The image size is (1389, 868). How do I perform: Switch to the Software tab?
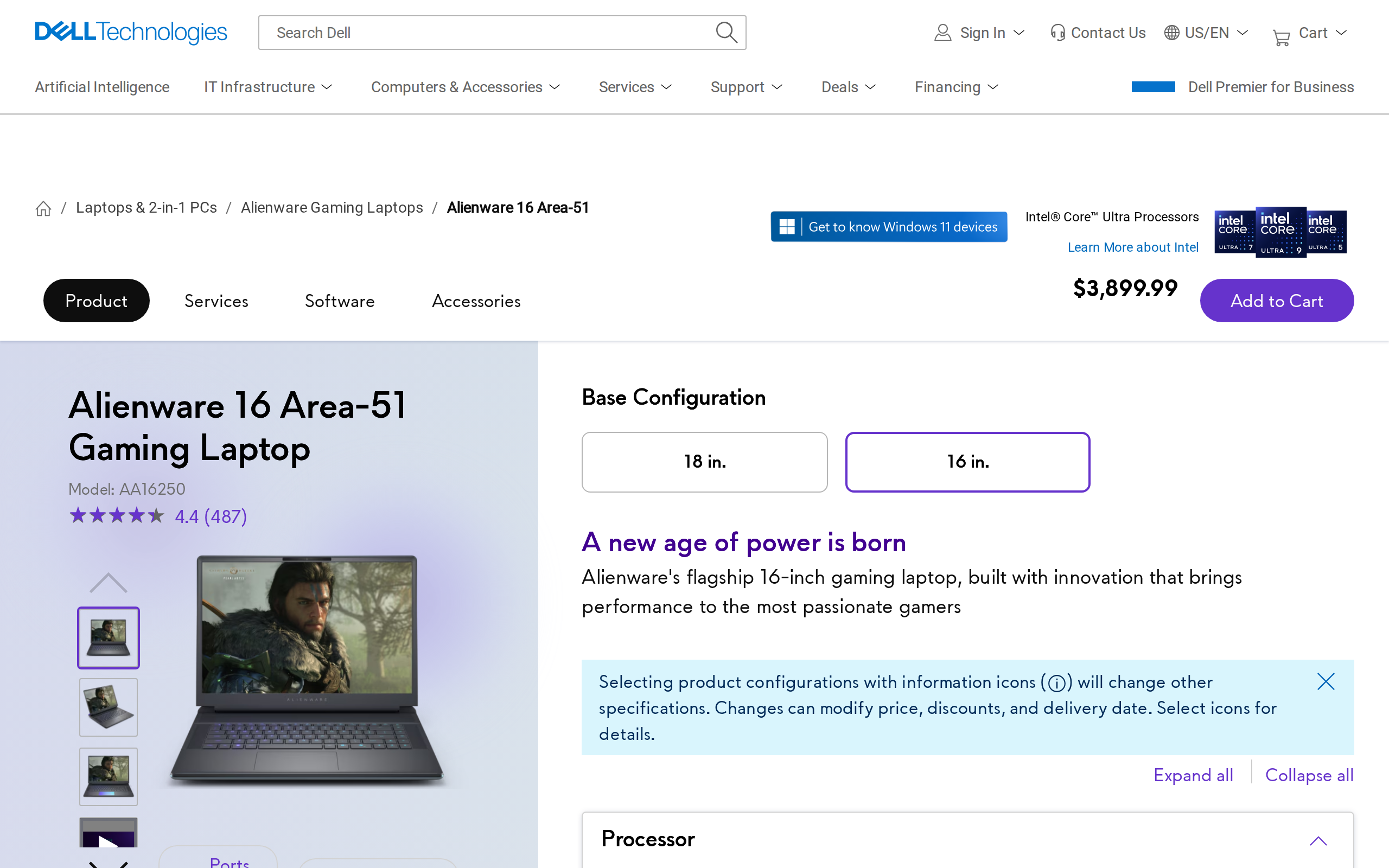pos(340,301)
